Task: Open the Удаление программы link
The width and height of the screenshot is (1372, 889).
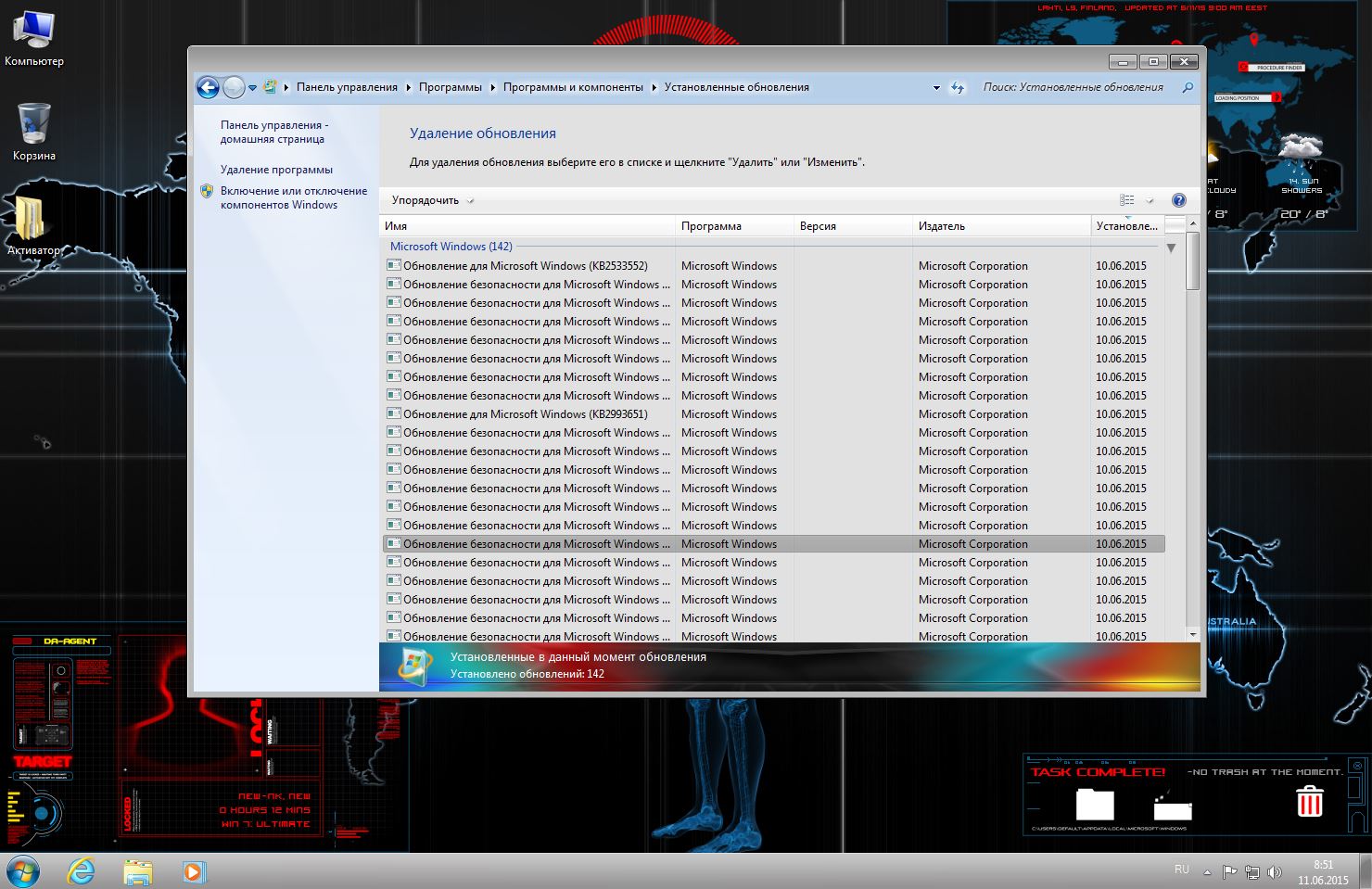Action: 276,170
